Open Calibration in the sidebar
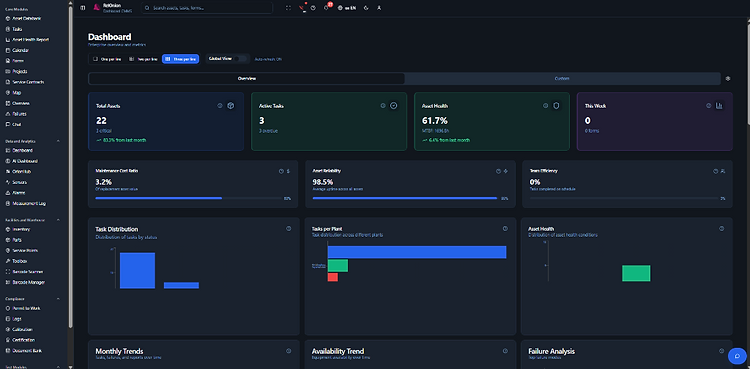 pyautogui.click(x=20, y=329)
